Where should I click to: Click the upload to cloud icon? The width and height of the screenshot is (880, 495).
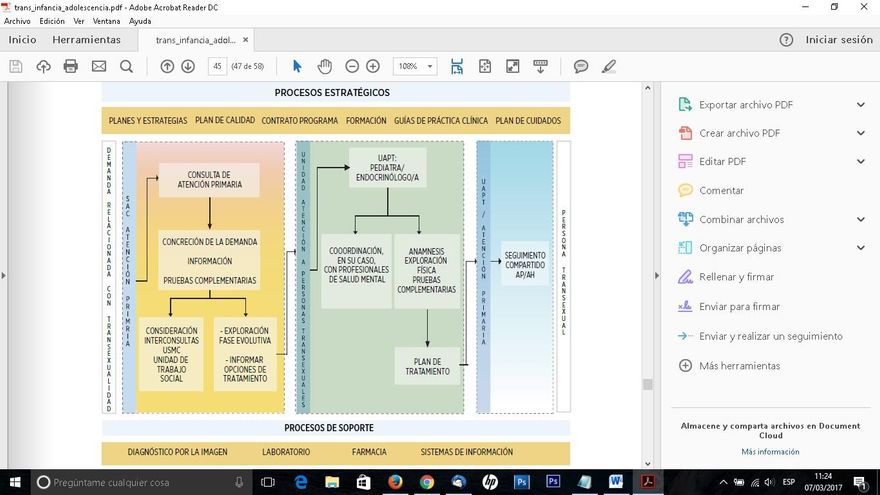point(43,66)
